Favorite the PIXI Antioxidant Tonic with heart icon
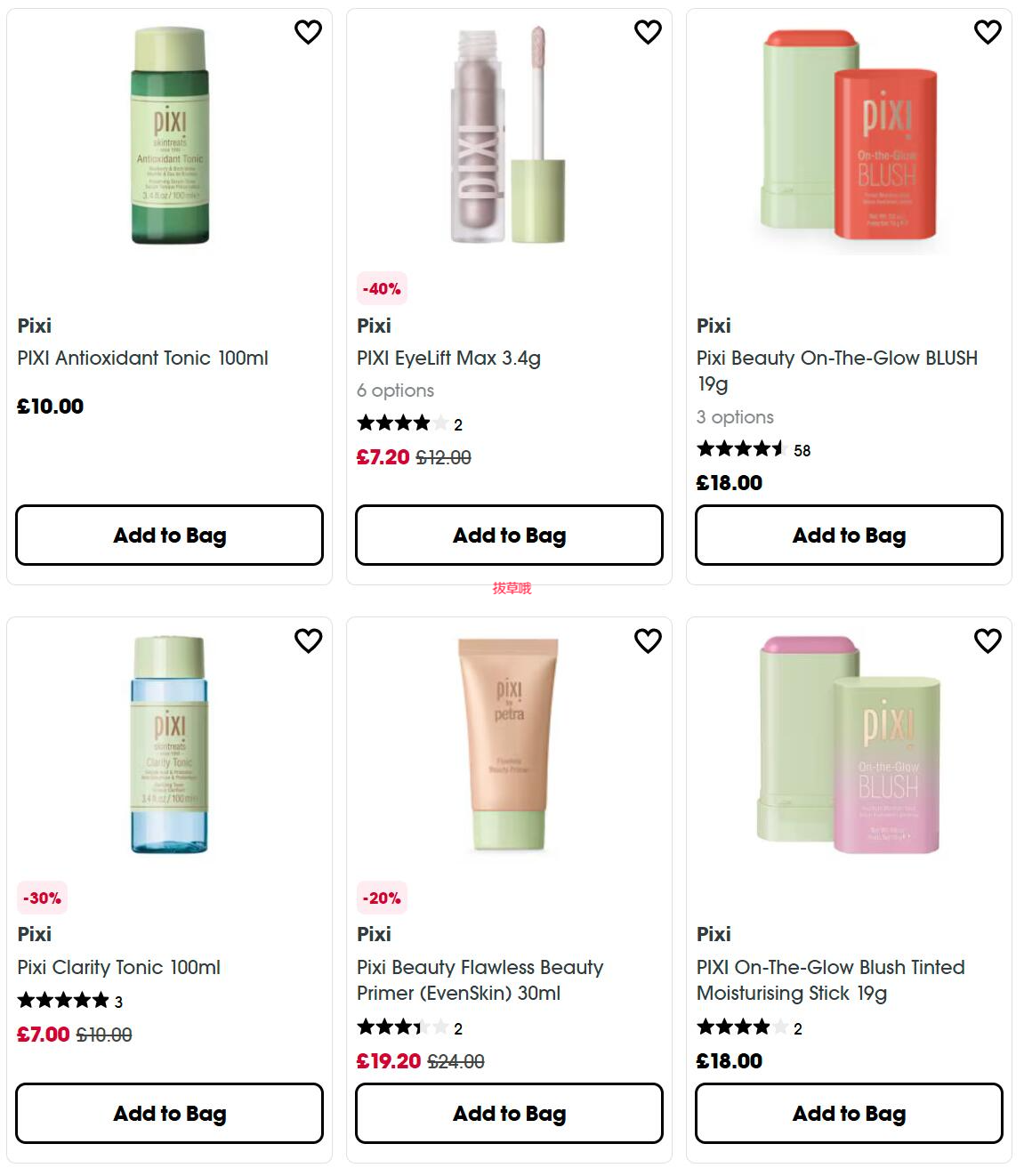Image resolution: width=1024 pixels, height=1176 pixels. tap(308, 32)
